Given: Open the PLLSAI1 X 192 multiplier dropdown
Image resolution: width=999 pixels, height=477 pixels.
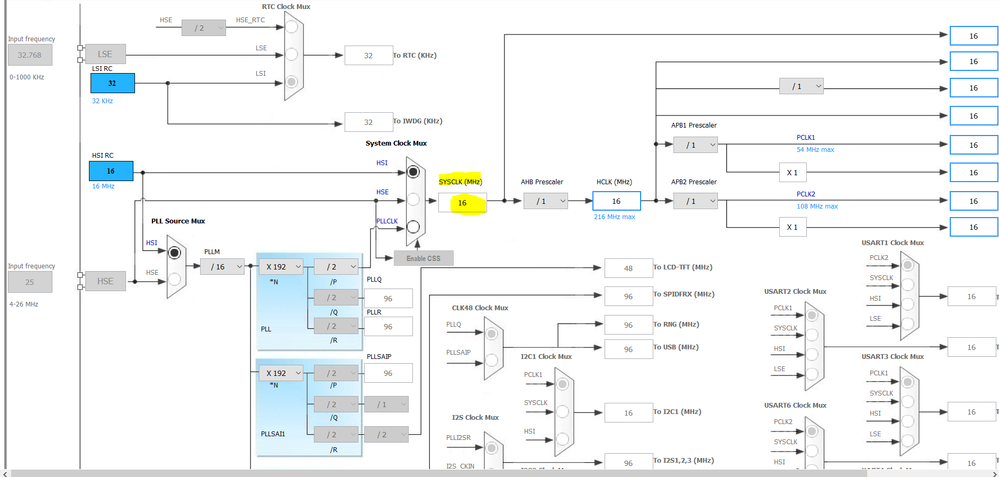Looking at the screenshot, I should point(281,373).
